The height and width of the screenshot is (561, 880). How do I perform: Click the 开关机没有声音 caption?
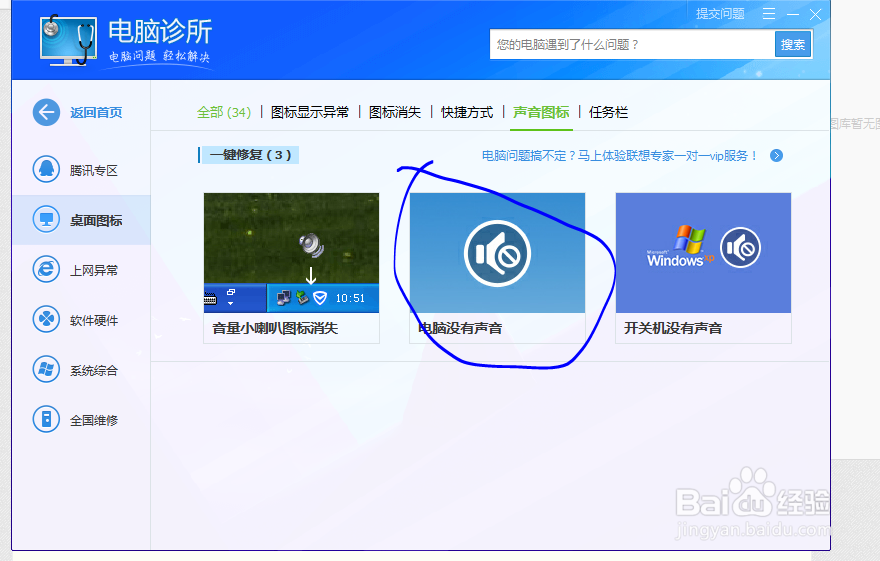click(673, 328)
